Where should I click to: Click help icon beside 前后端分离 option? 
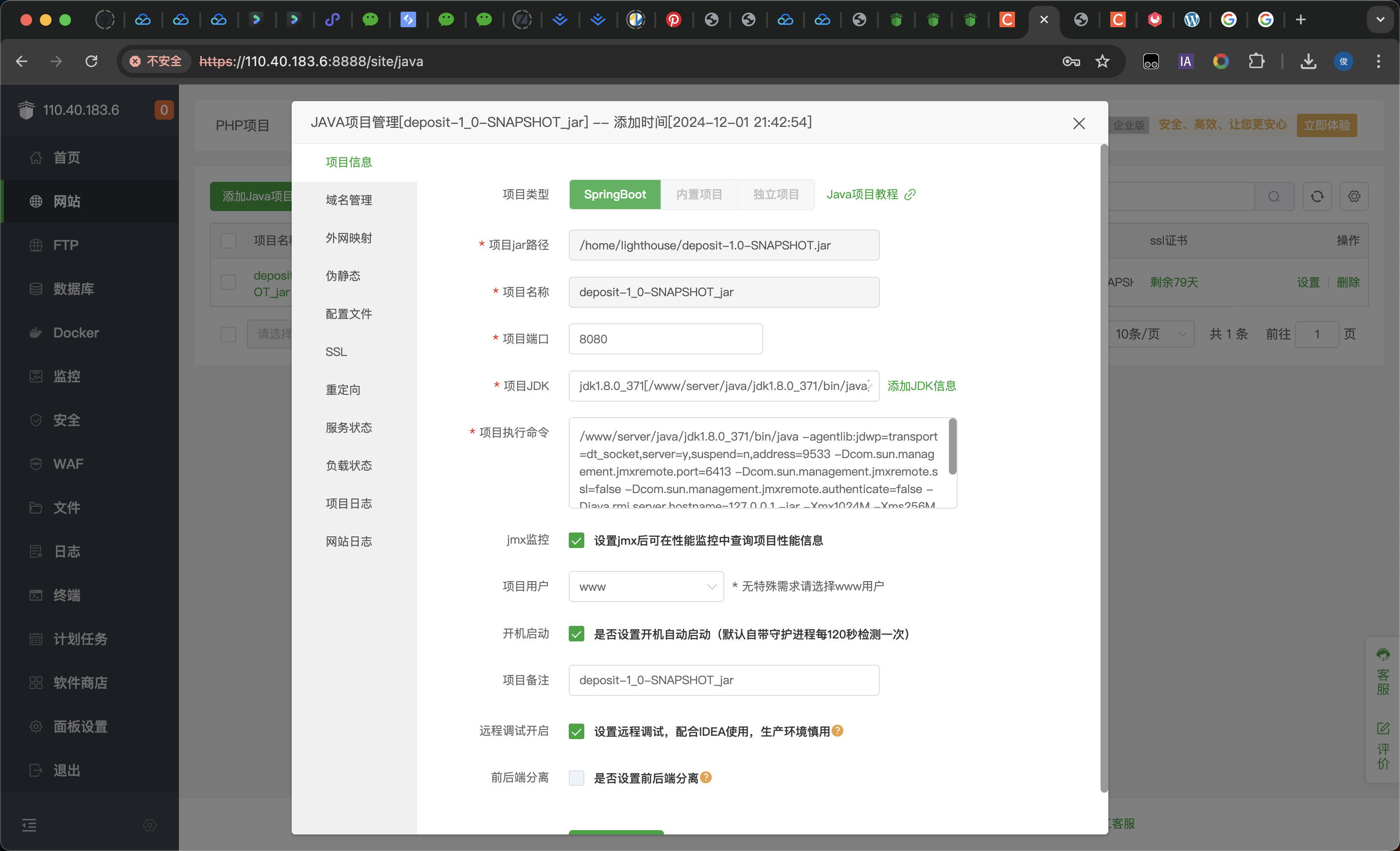[x=706, y=777]
